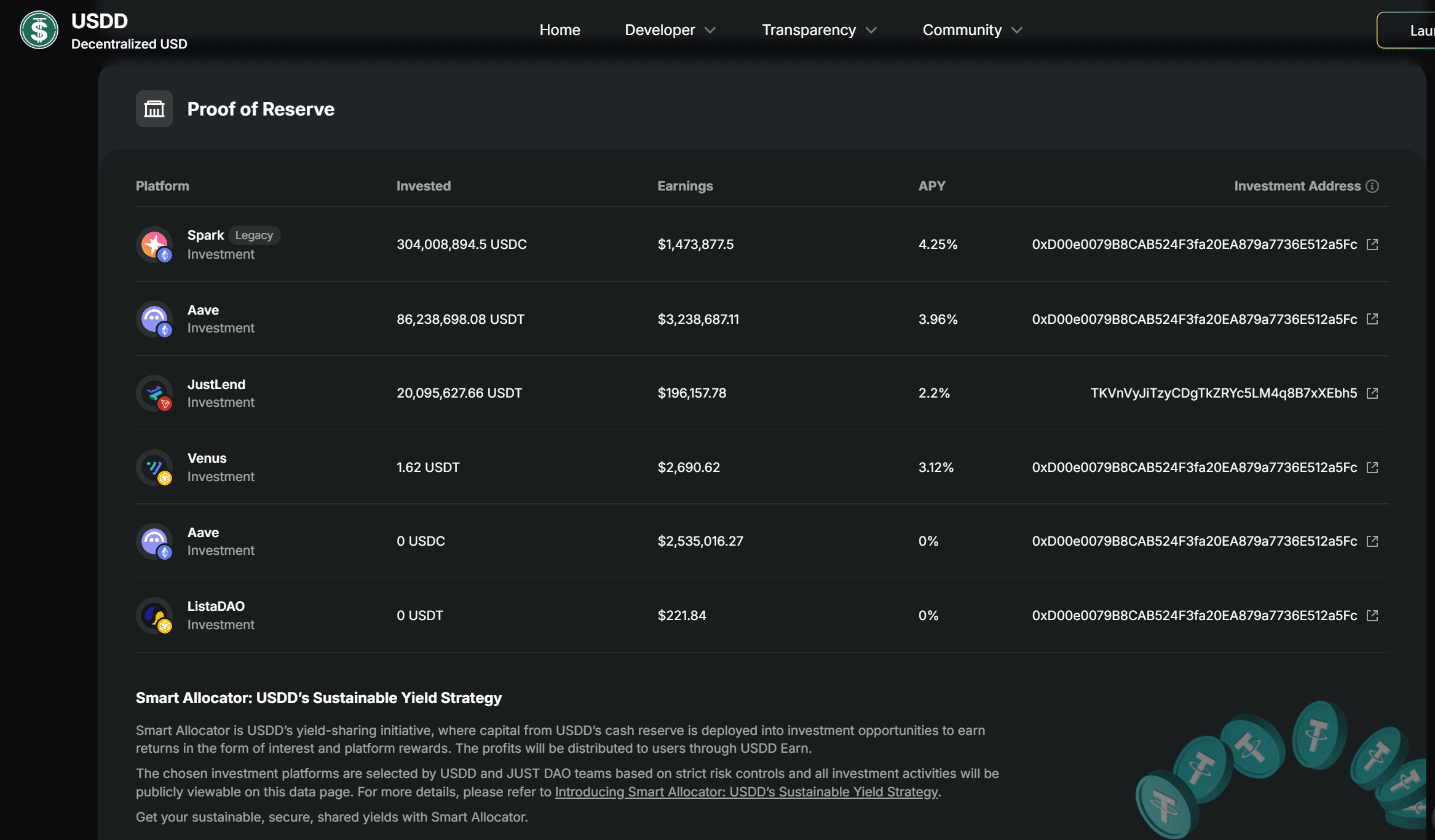This screenshot has width=1435, height=840.
Task: Click the Venus platform logo
Action: coord(154,468)
